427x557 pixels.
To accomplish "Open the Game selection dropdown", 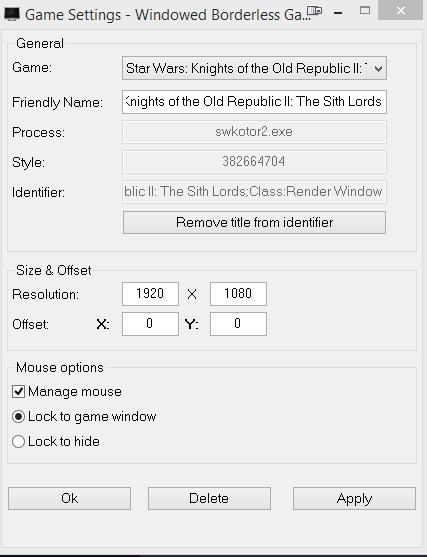I will 254,68.
